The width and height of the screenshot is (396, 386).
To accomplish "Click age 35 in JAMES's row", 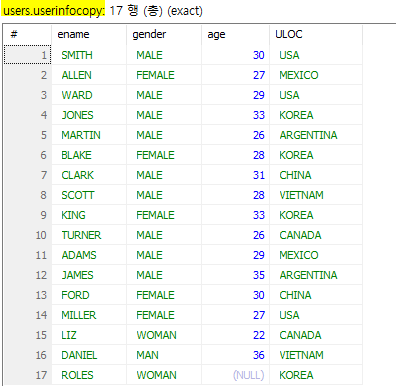I will pos(235,275).
